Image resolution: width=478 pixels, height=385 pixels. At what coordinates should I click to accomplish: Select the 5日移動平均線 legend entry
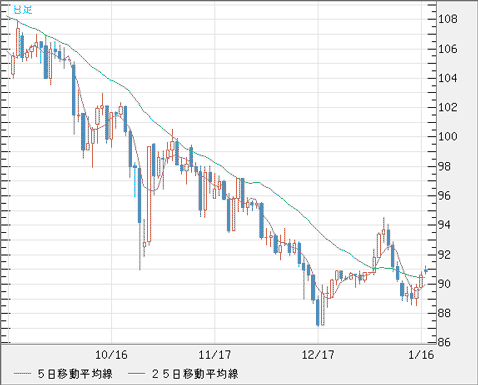[x=75, y=374]
